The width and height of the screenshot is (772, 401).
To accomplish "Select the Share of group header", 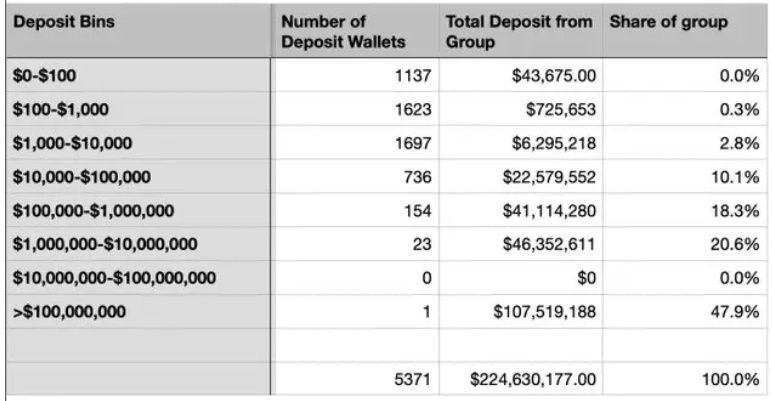I will [685, 31].
